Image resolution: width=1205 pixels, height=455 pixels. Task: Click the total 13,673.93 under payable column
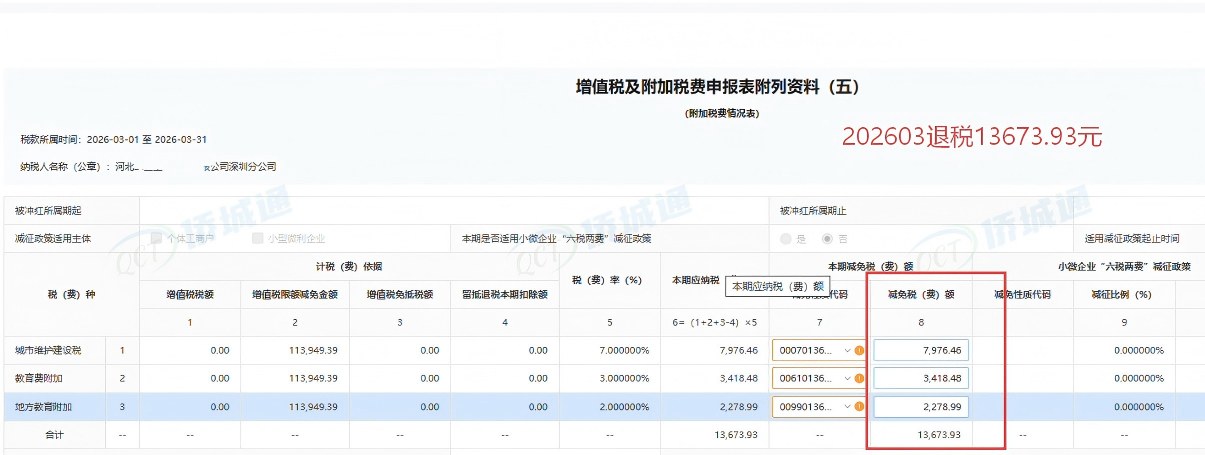pyautogui.click(x=736, y=435)
